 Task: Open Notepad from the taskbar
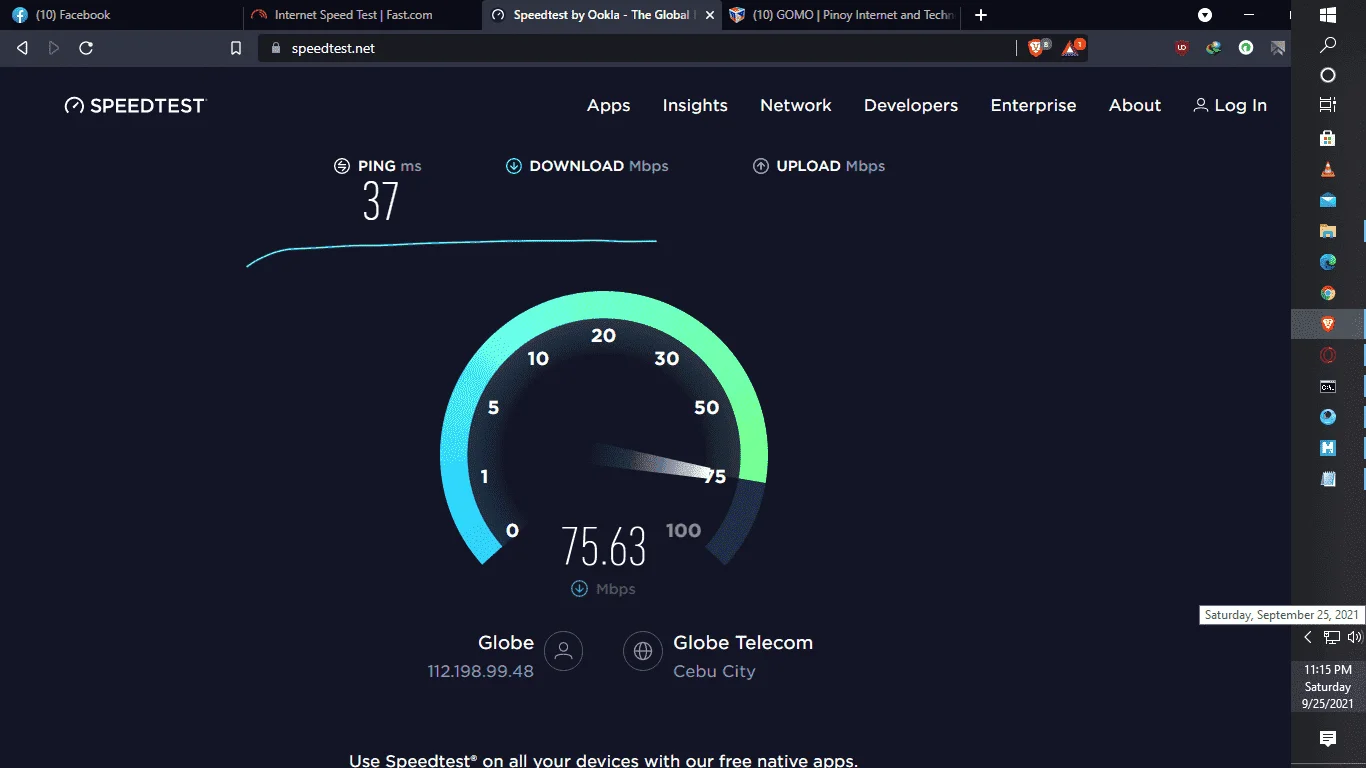[1328, 479]
